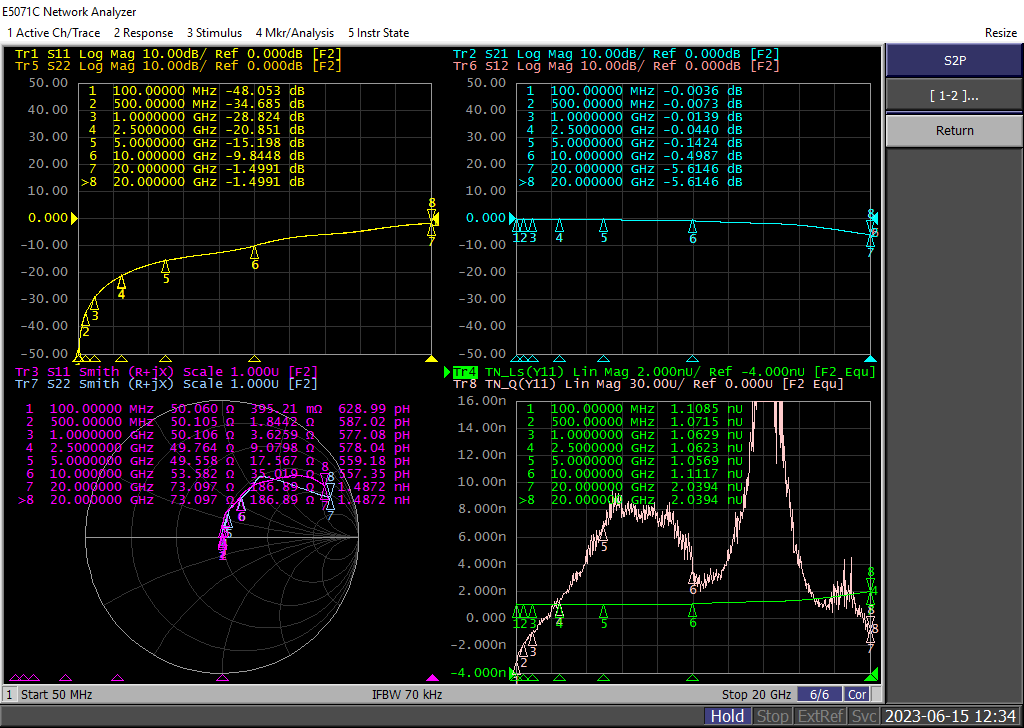
Task: Click the Svc status indicator
Action: coord(863,716)
